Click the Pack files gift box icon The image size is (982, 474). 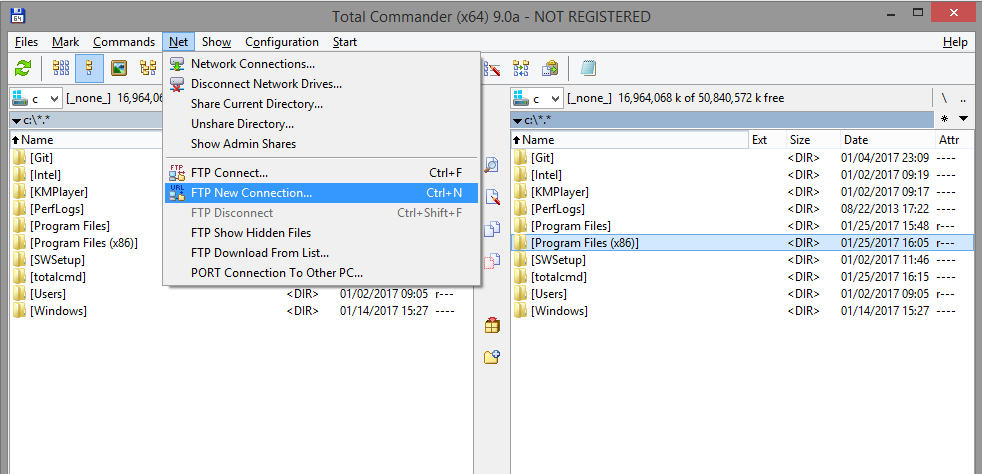[492, 326]
